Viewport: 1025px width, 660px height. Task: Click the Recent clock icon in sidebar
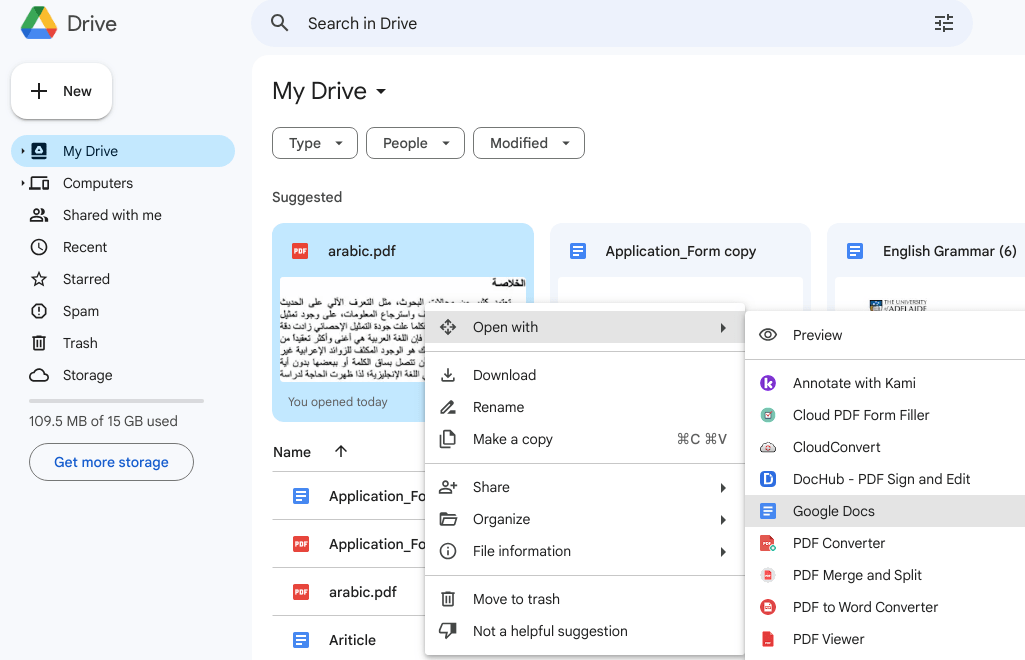point(39,247)
